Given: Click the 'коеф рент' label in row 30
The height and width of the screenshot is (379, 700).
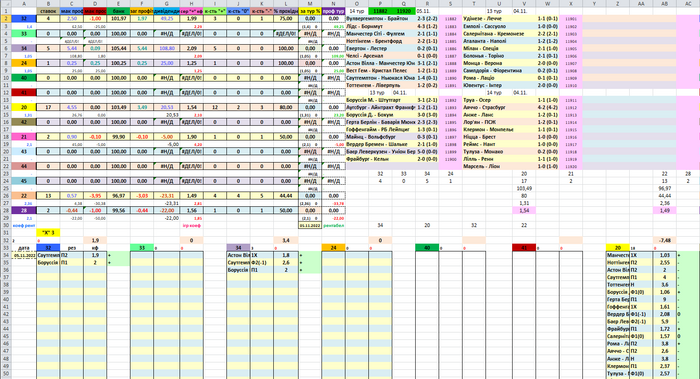Looking at the screenshot, I should pyautogui.click(x=24, y=225).
